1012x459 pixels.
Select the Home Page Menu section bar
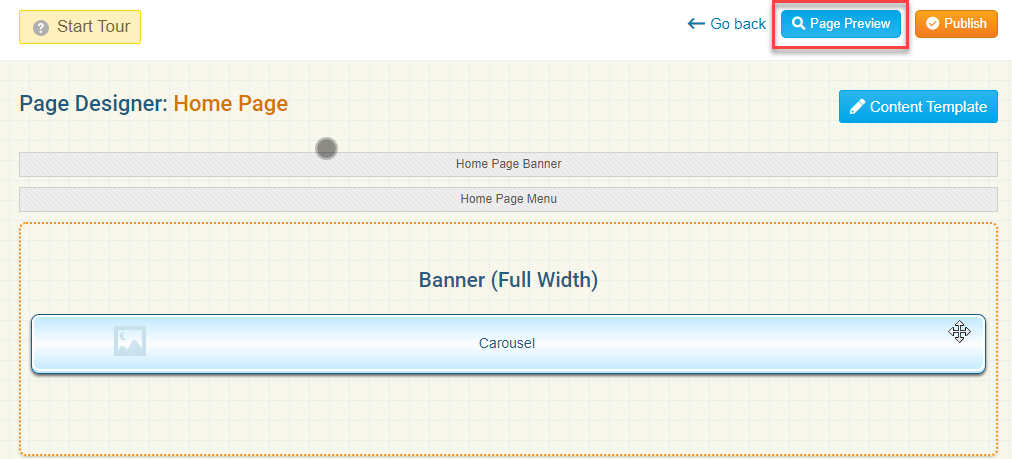[508, 199]
